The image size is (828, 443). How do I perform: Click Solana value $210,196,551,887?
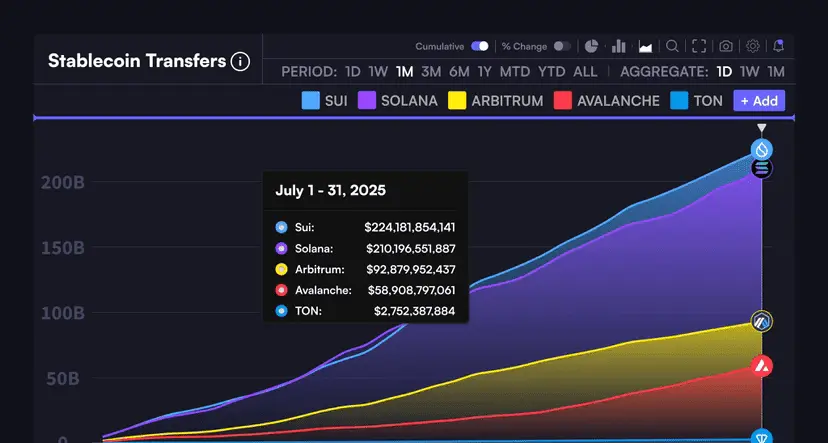click(x=411, y=249)
